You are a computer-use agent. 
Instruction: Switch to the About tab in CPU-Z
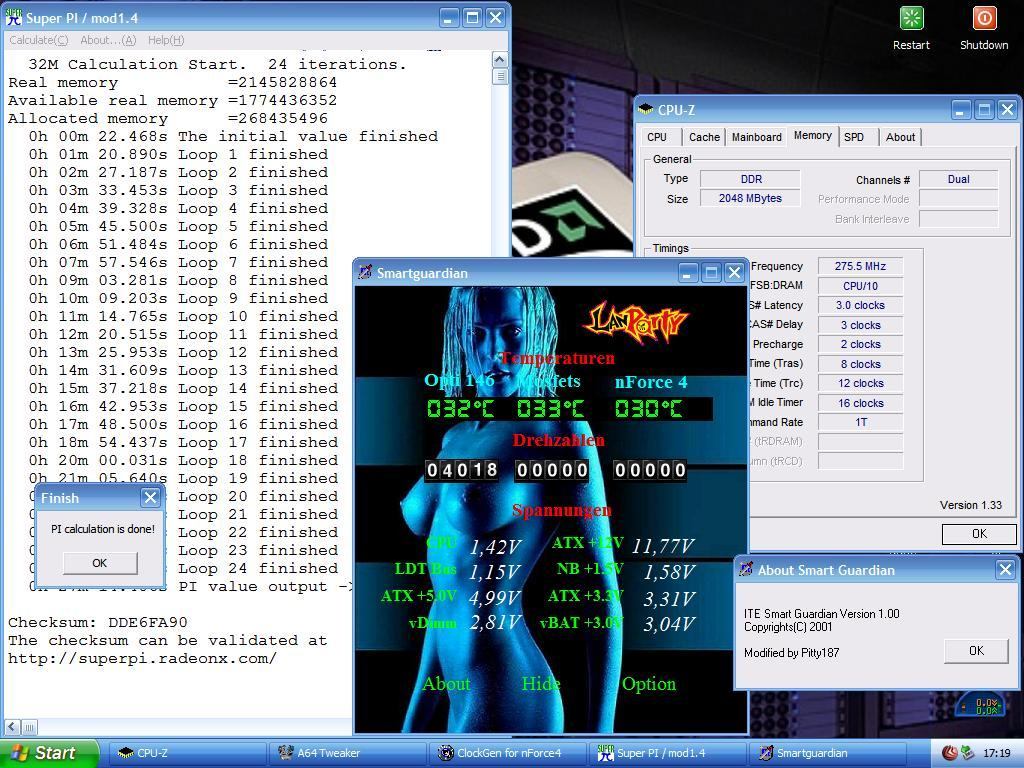[900, 137]
